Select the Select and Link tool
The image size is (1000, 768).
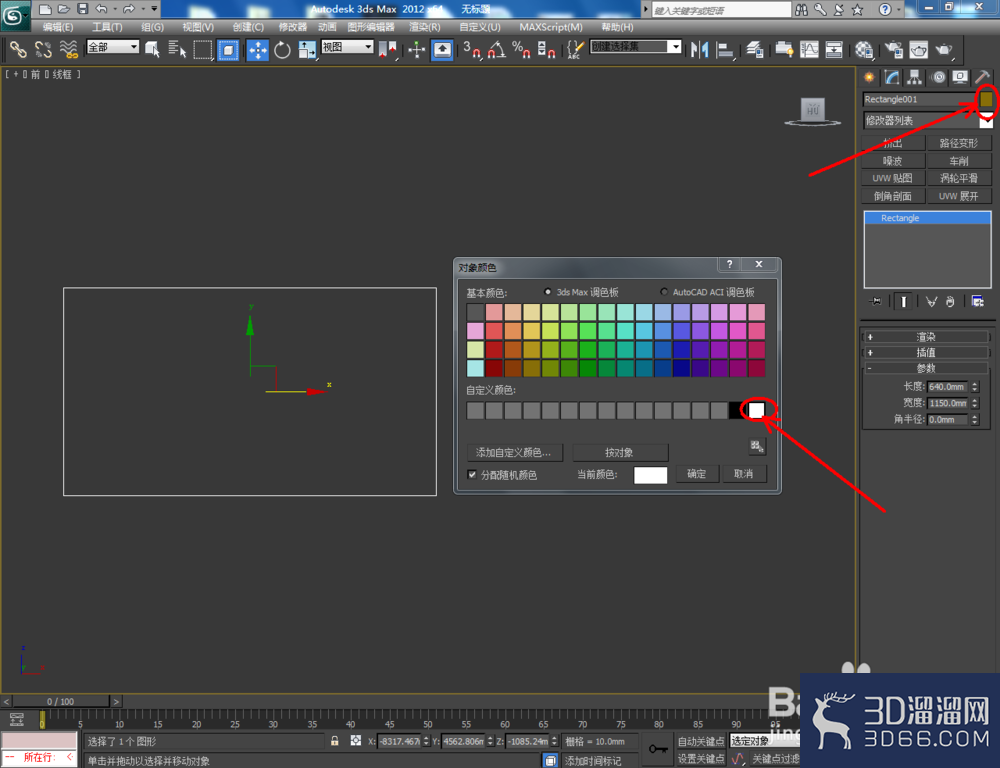click(18, 49)
